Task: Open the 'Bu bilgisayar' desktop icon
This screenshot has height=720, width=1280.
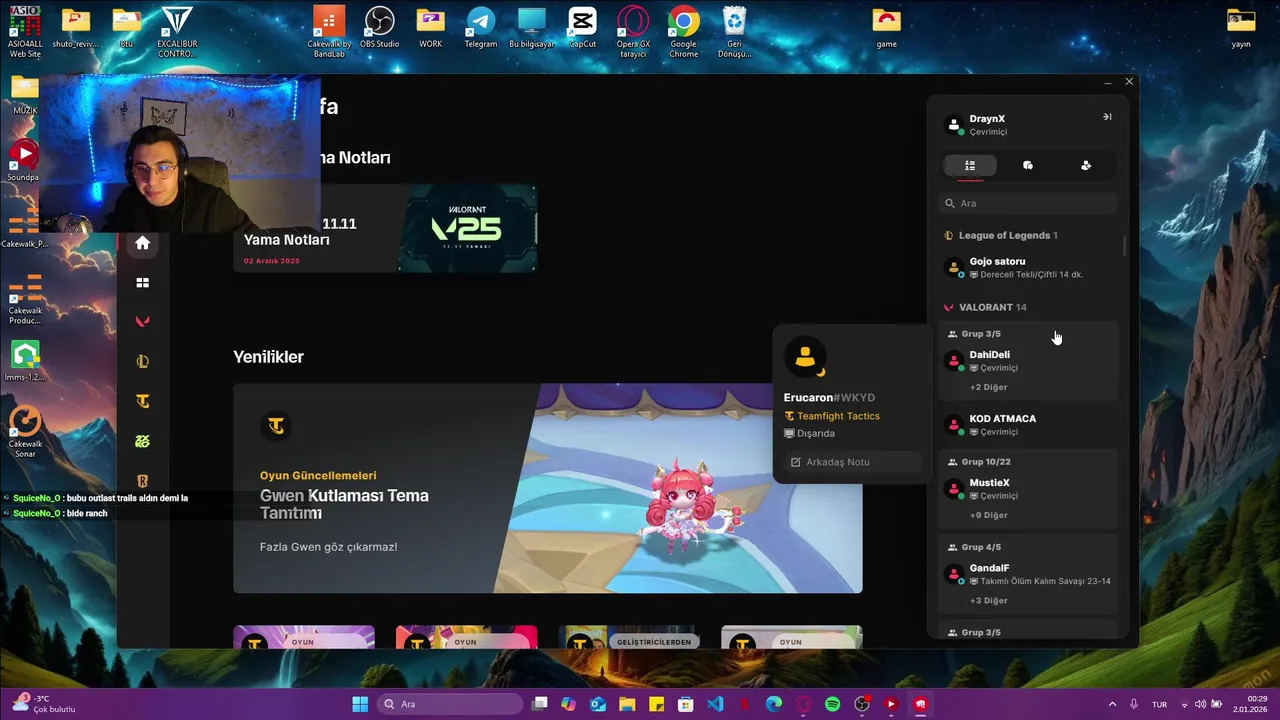Action: tap(532, 28)
